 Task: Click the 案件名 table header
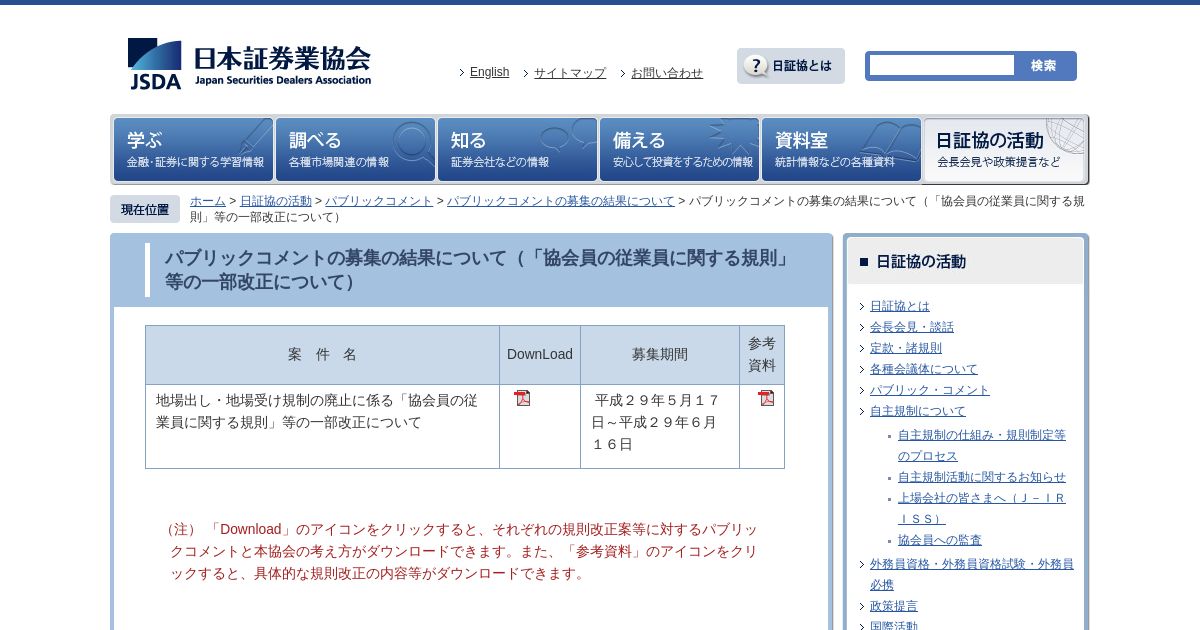pos(322,355)
